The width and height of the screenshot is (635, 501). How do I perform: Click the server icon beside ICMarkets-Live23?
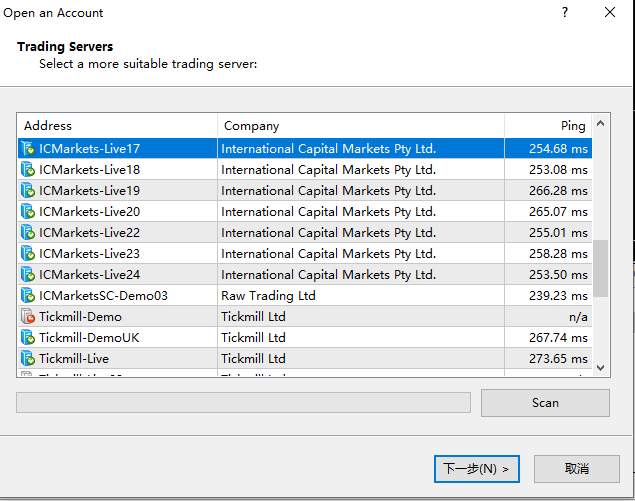coord(28,254)
